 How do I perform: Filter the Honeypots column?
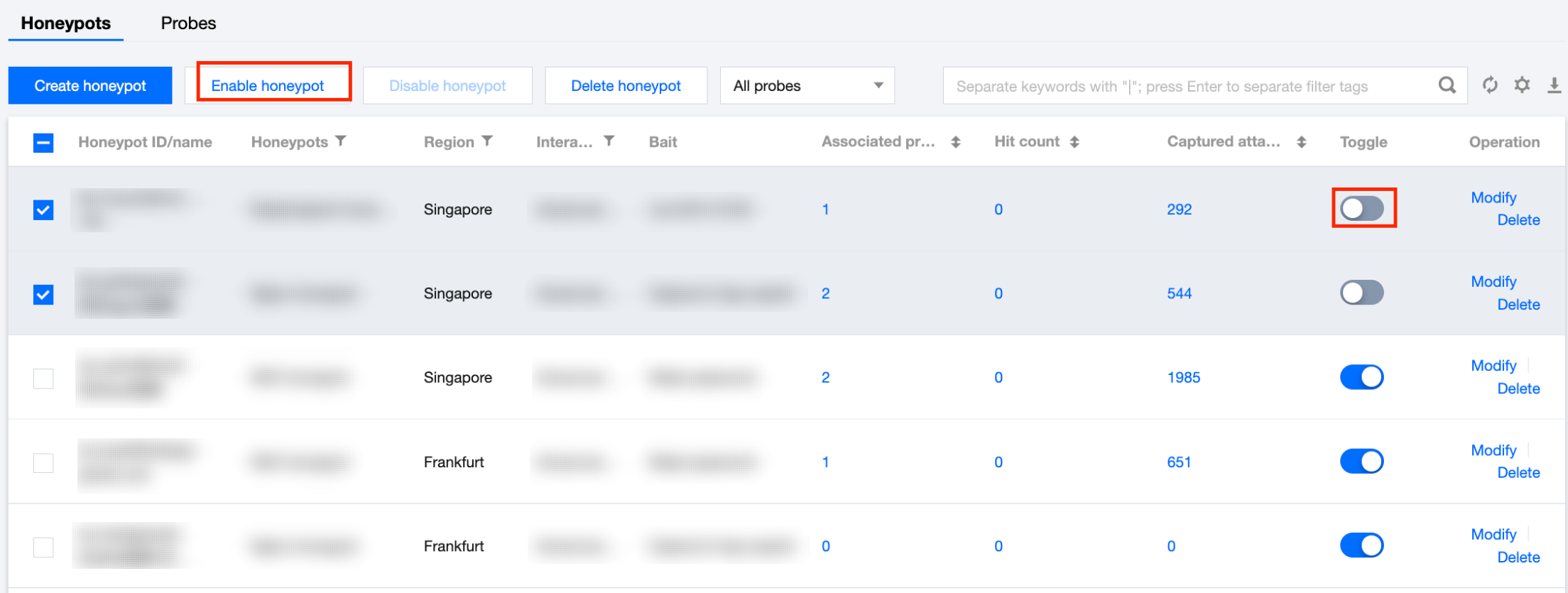pyautogui.click(x=342, y=141)
